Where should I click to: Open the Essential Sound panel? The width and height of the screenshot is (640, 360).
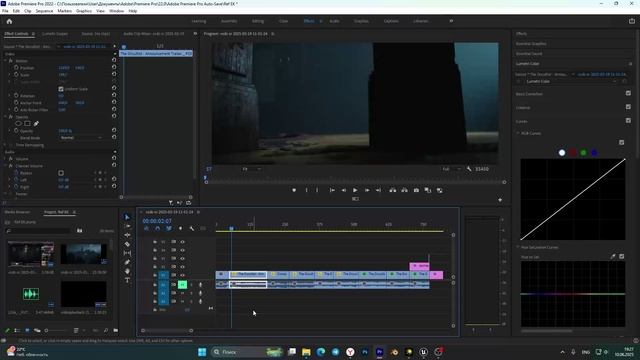[x=529, y=53]
